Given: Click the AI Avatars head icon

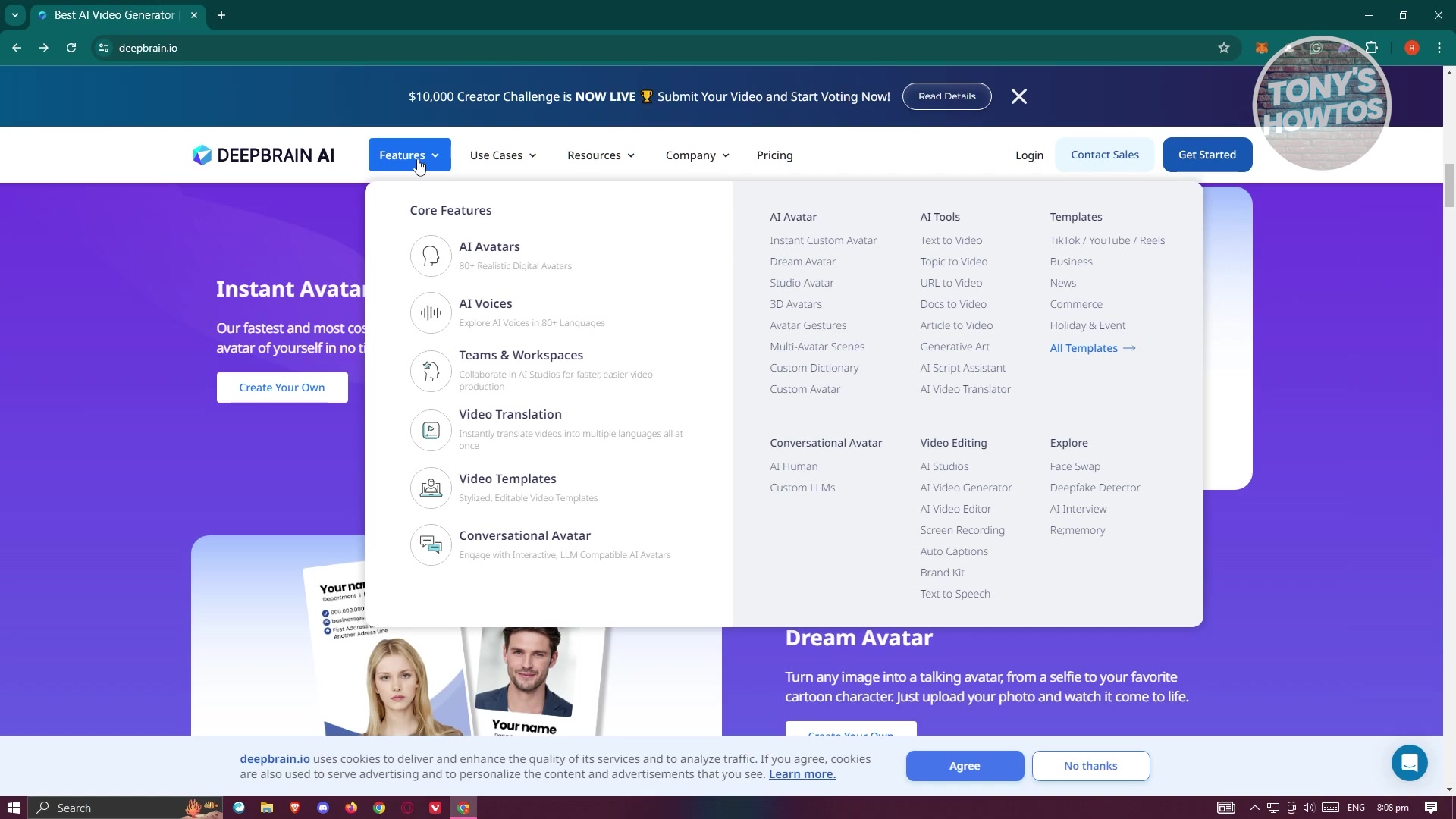Looking at the screenshot, I should pyautogui.click(x=431, y=256).
